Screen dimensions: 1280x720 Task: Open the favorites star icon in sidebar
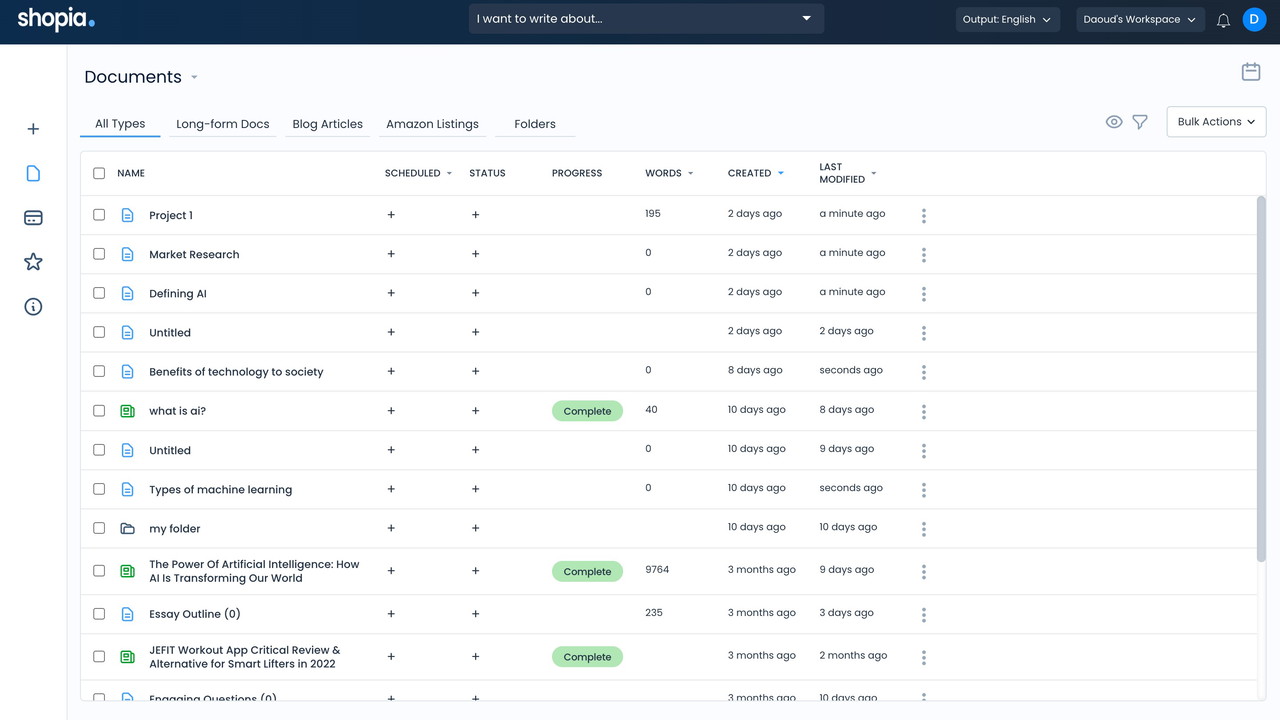33,262
